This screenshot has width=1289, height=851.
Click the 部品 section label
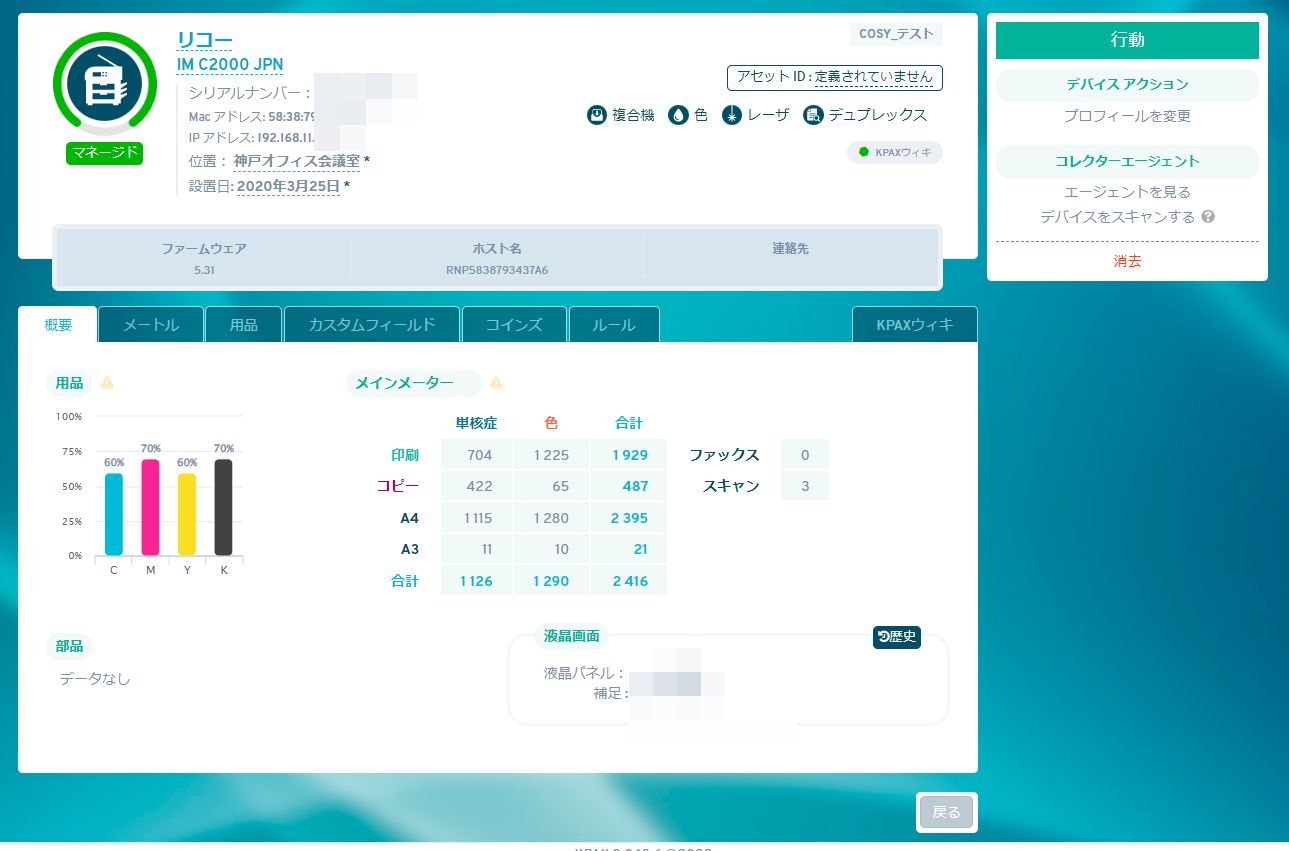pos(69,646)
